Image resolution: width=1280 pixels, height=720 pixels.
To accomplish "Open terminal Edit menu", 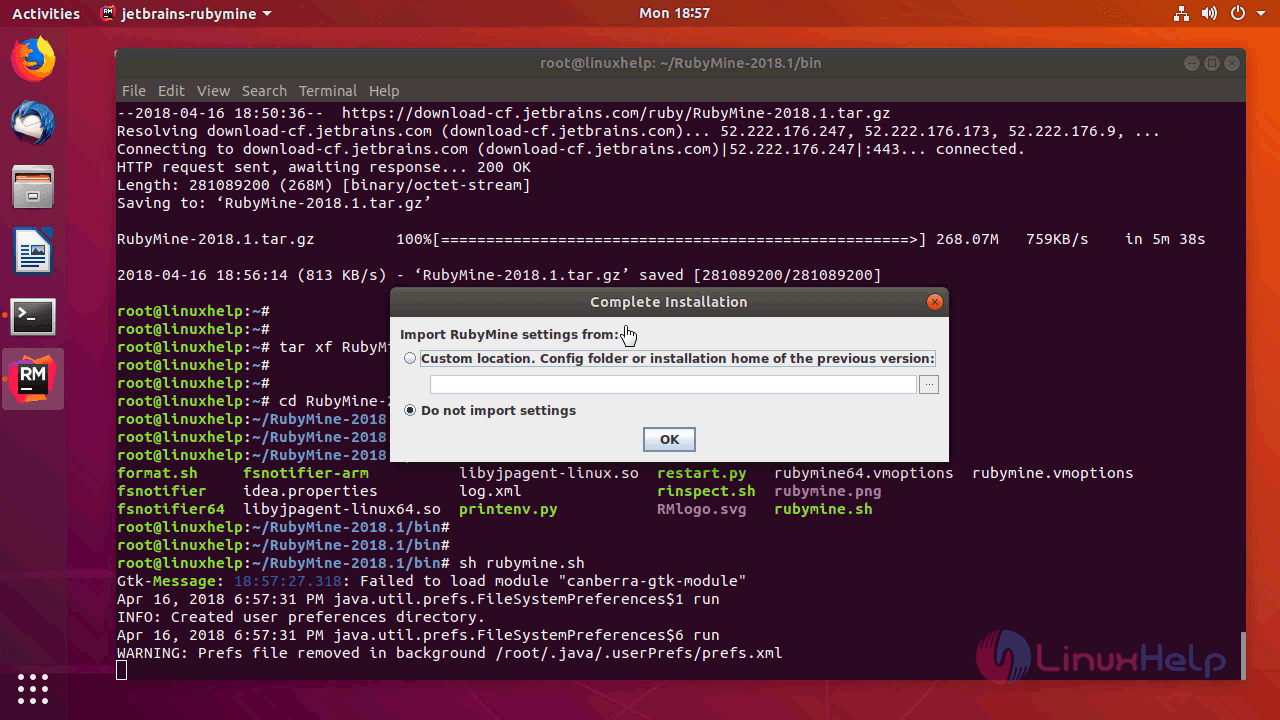I will (171, 90).
